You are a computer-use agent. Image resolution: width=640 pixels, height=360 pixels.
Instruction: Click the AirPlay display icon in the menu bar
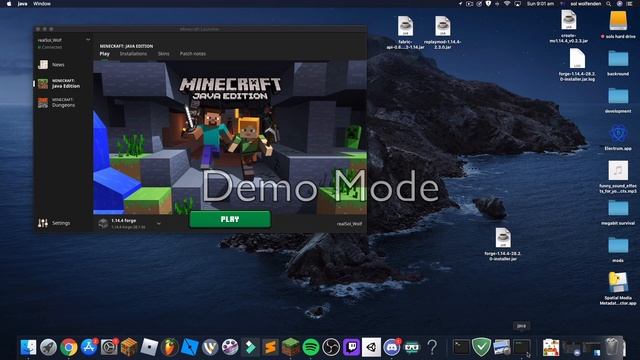click(517, 4)
